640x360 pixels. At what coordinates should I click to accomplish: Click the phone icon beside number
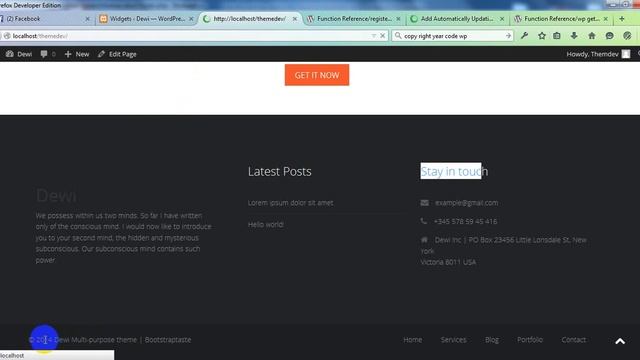coord(424,221)
